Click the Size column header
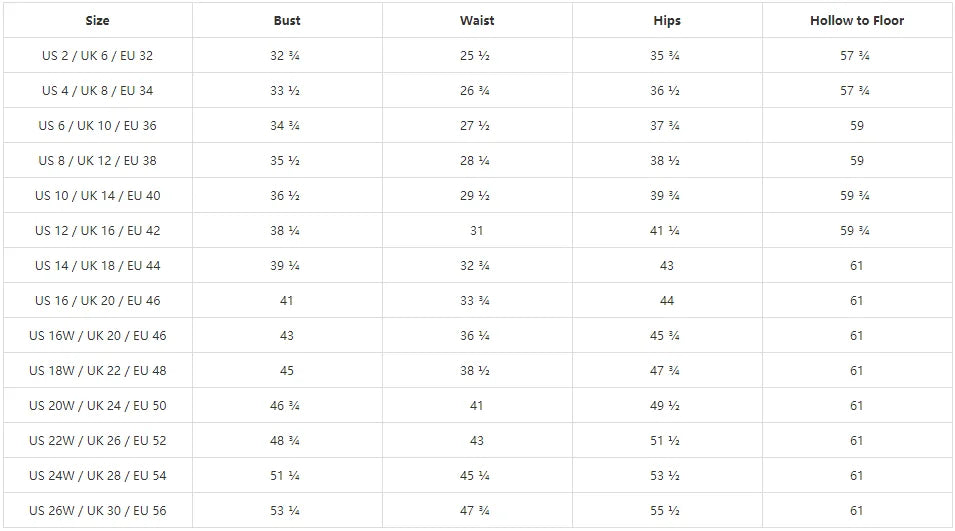Screen dimensions: 955x531 (98, 20)
